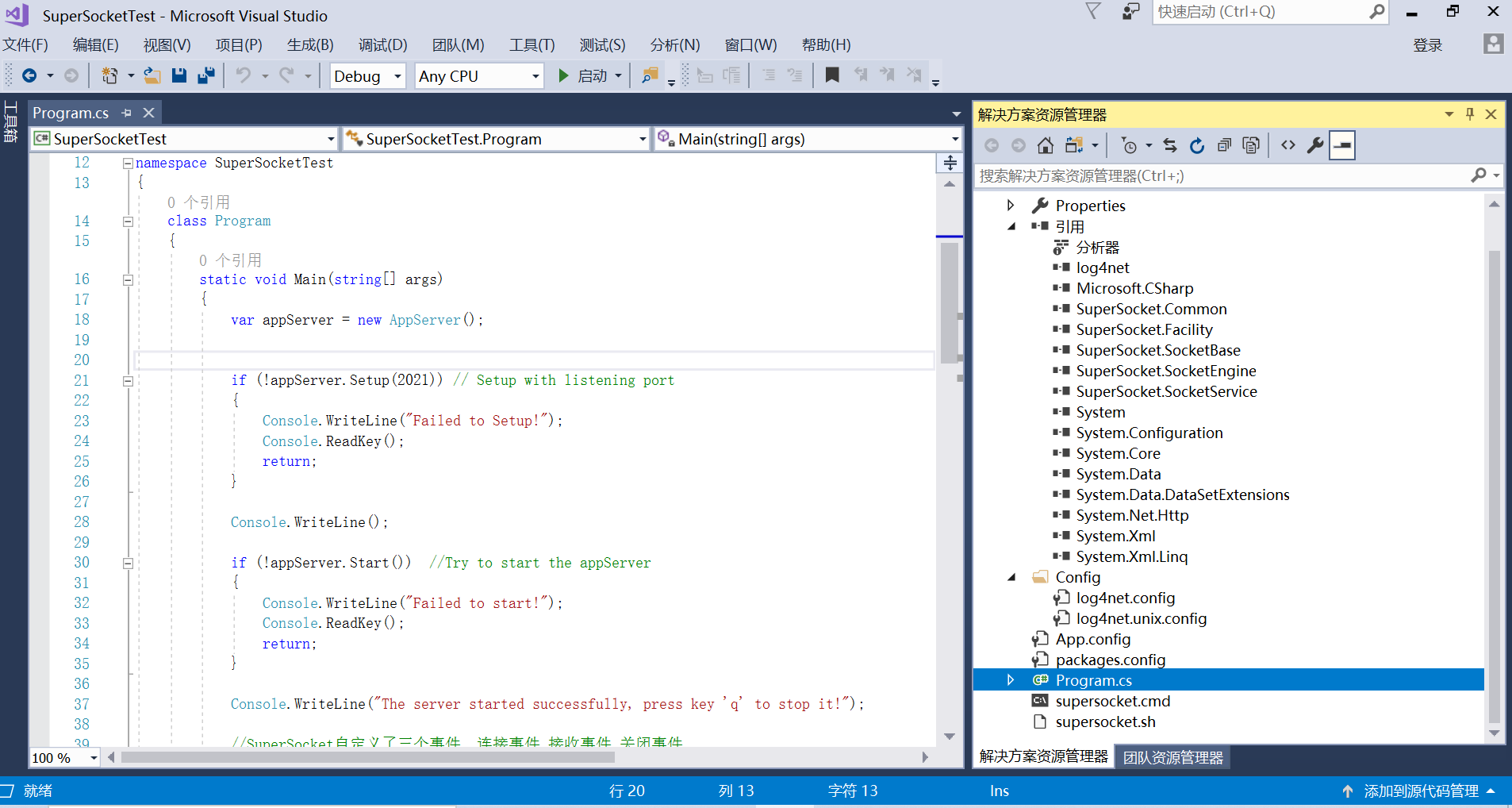Screen dimensions: 1512x808
Task: Click Collapse All icon in Solution Explorer
Action: [x=1224, y=145]
